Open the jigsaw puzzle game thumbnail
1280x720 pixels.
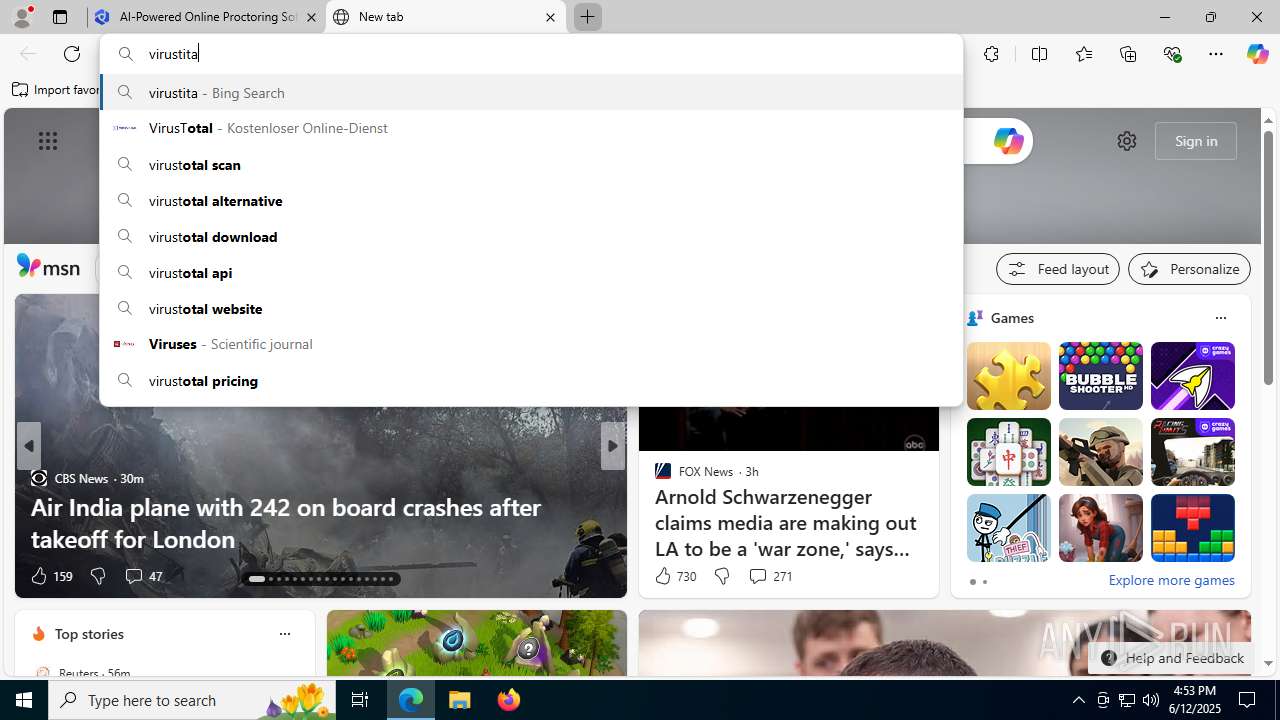point(1008,376)
